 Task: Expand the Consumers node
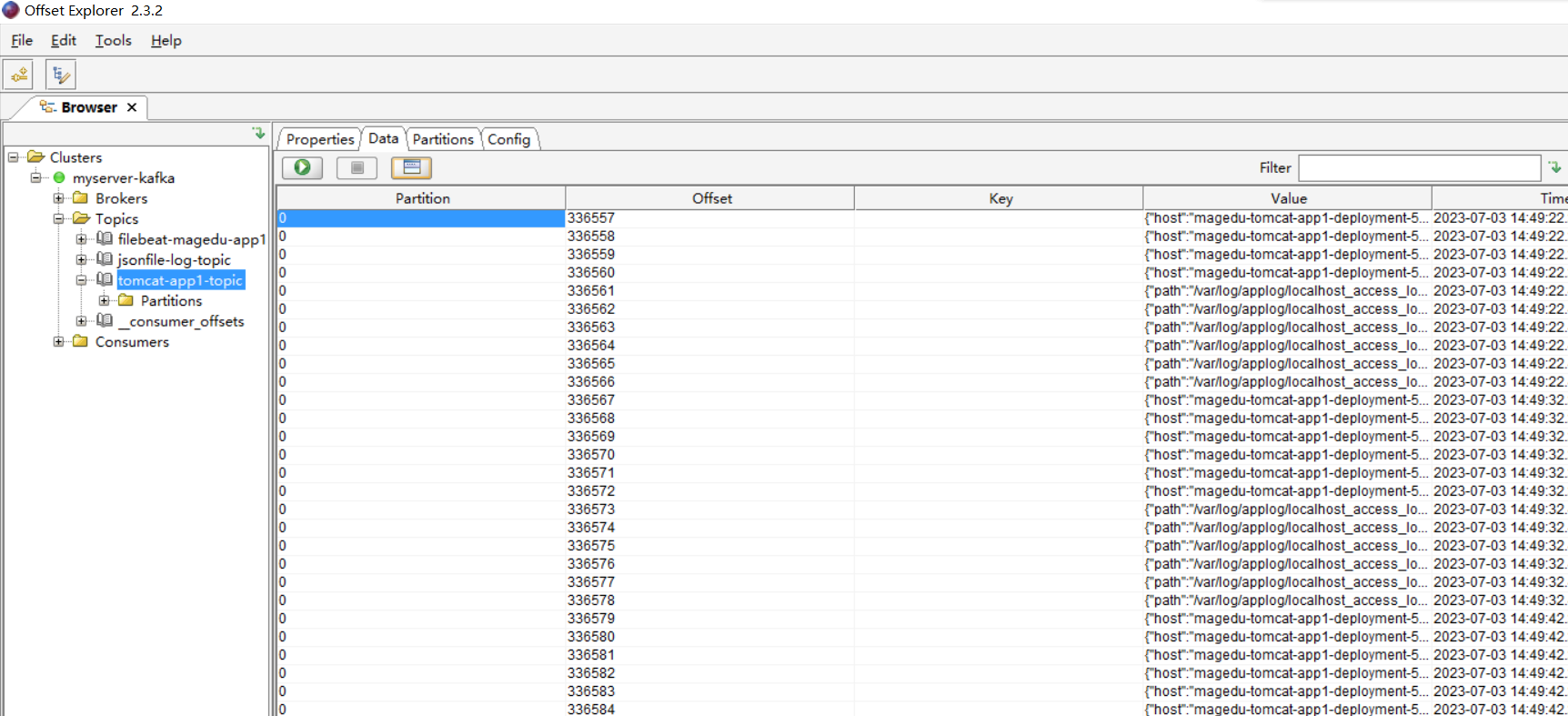coord(58,341)
